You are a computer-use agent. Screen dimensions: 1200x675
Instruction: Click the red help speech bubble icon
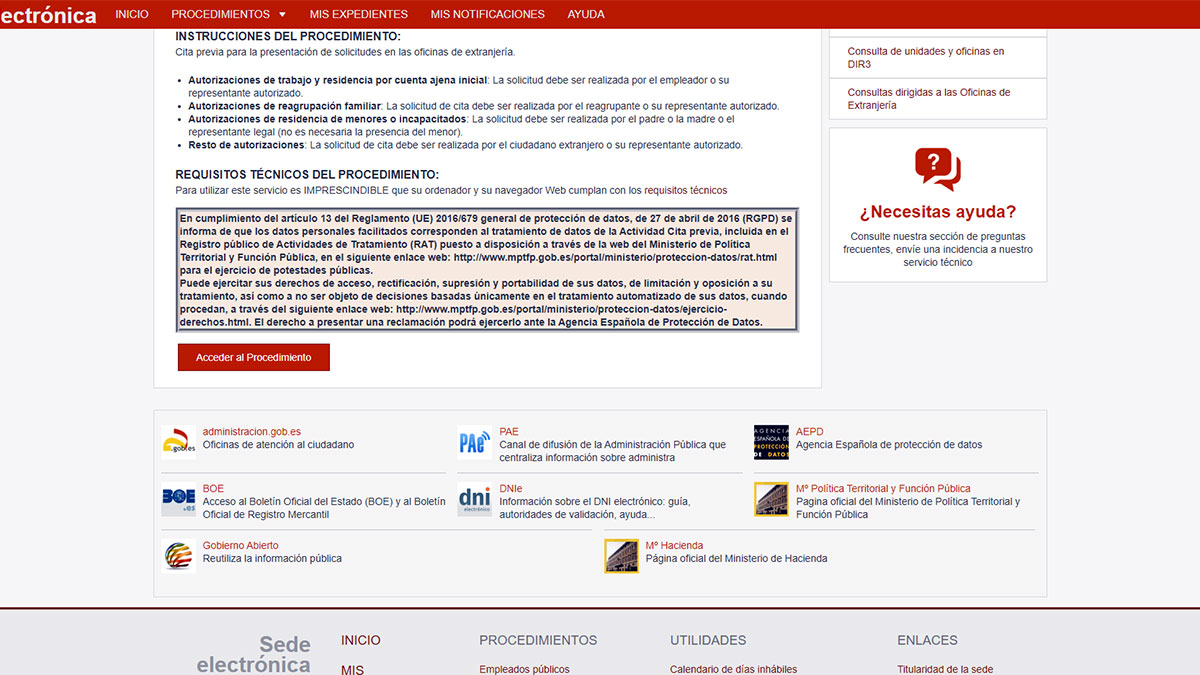pos(937,168)
